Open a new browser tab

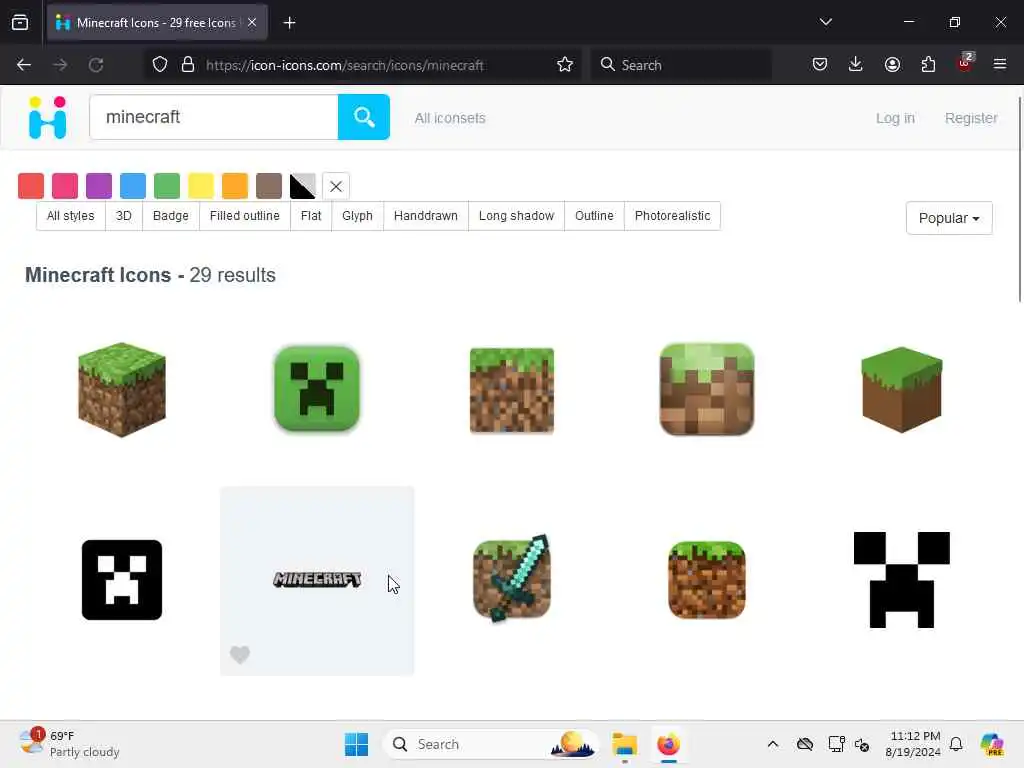pos(289,23)
